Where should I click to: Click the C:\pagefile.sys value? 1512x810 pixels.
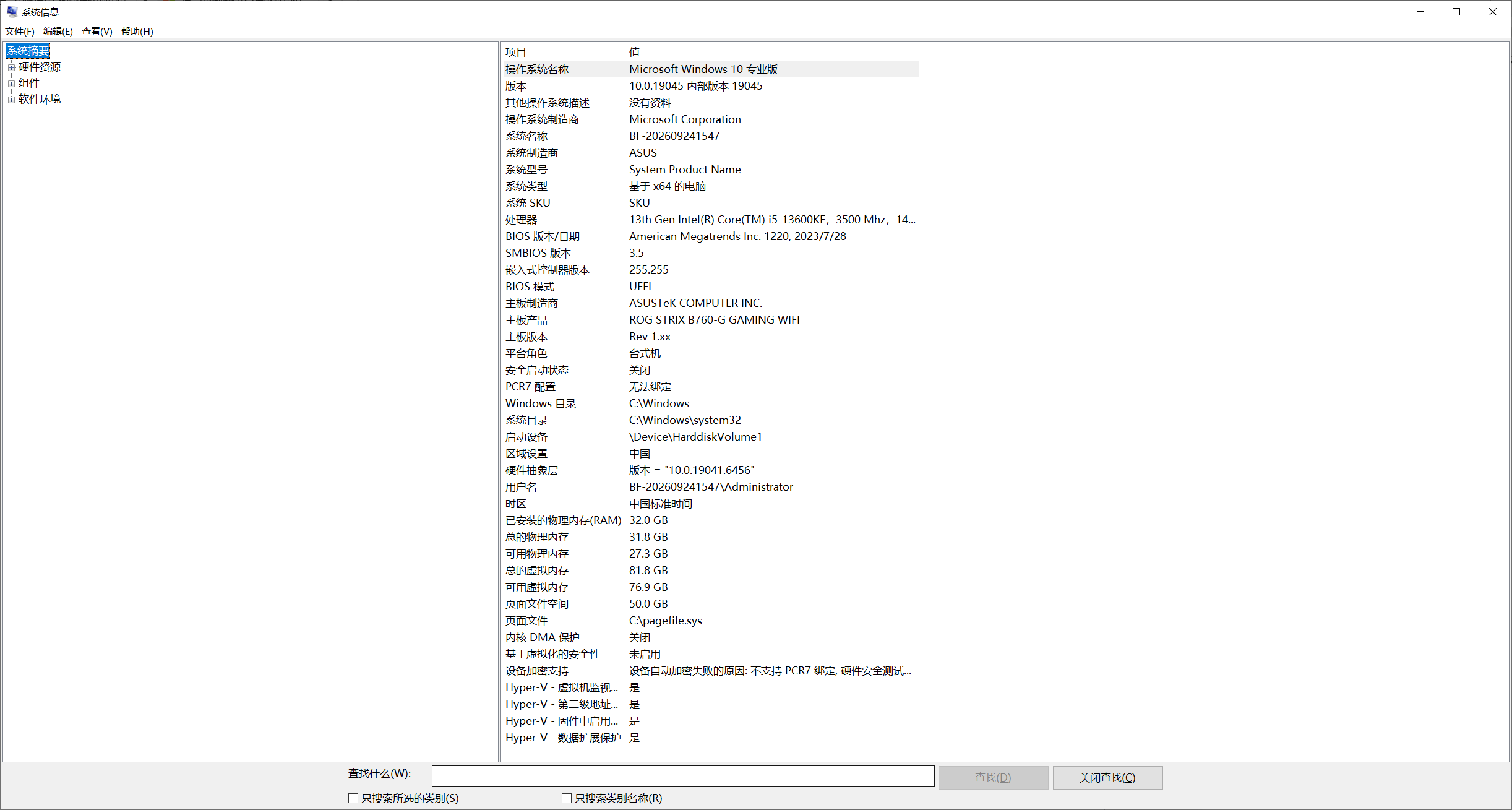[x=666, y=621]
